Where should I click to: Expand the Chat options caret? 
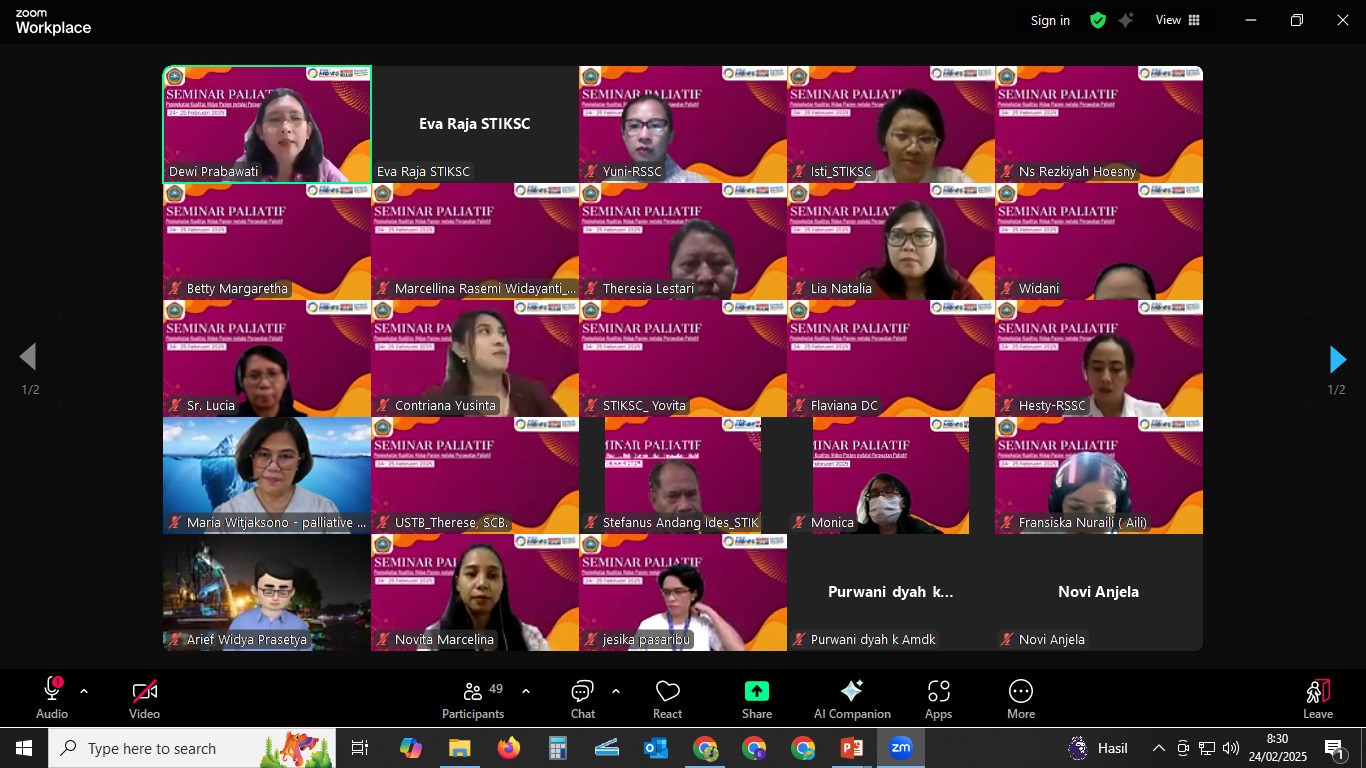(615, 691)
